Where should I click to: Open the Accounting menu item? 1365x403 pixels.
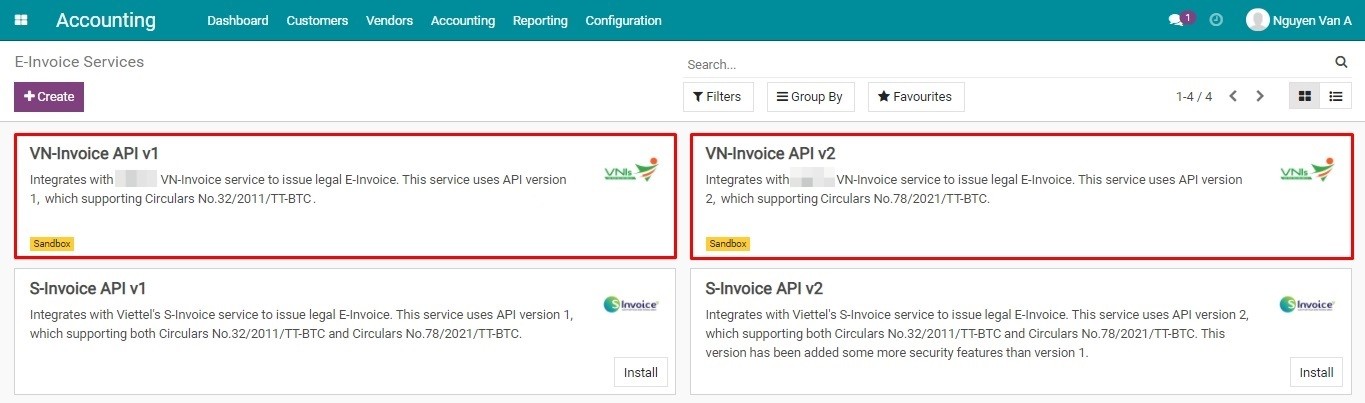(x=463, y=20)
